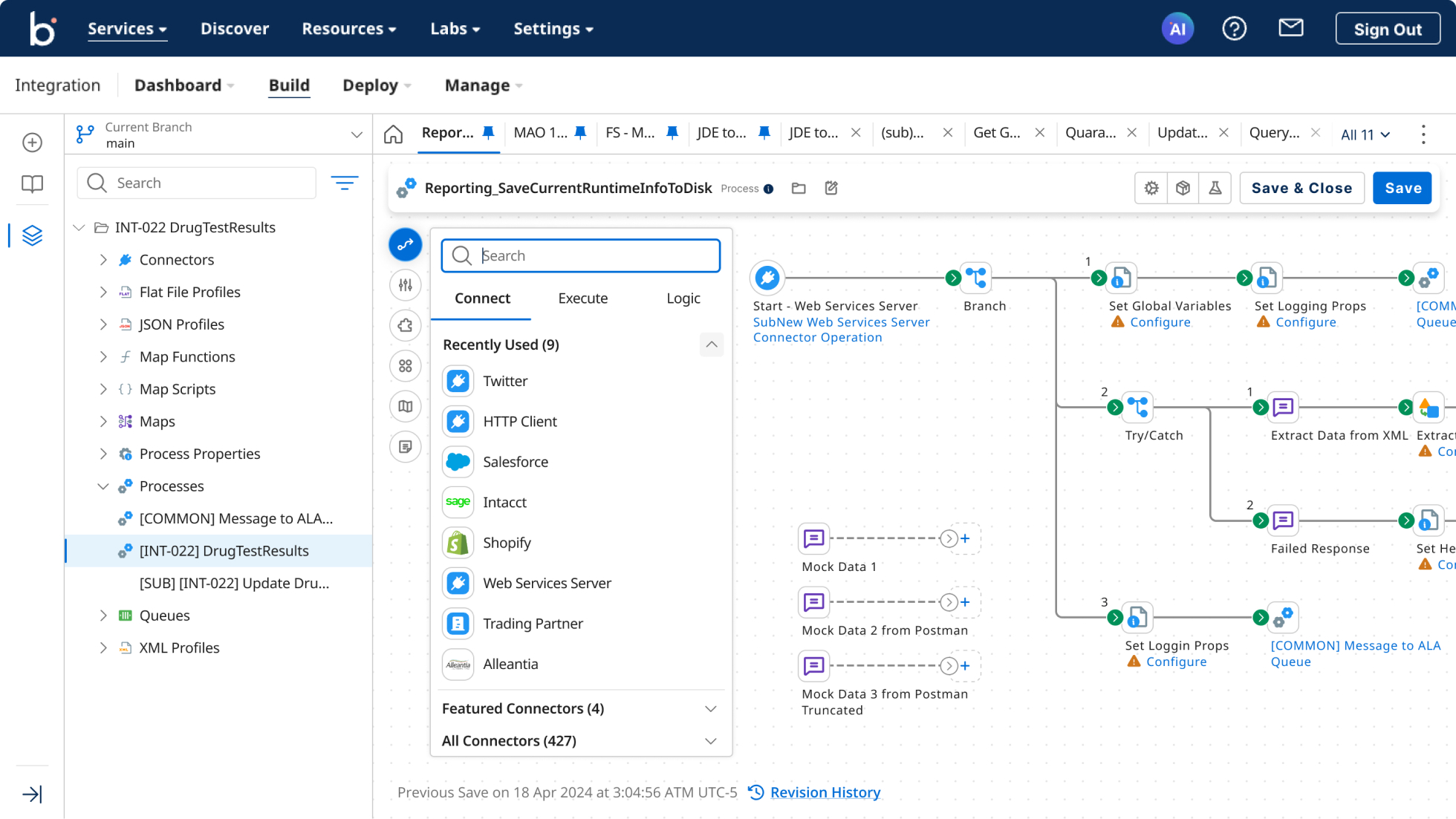Select the Salesforce connector

[x=581, y=462]
